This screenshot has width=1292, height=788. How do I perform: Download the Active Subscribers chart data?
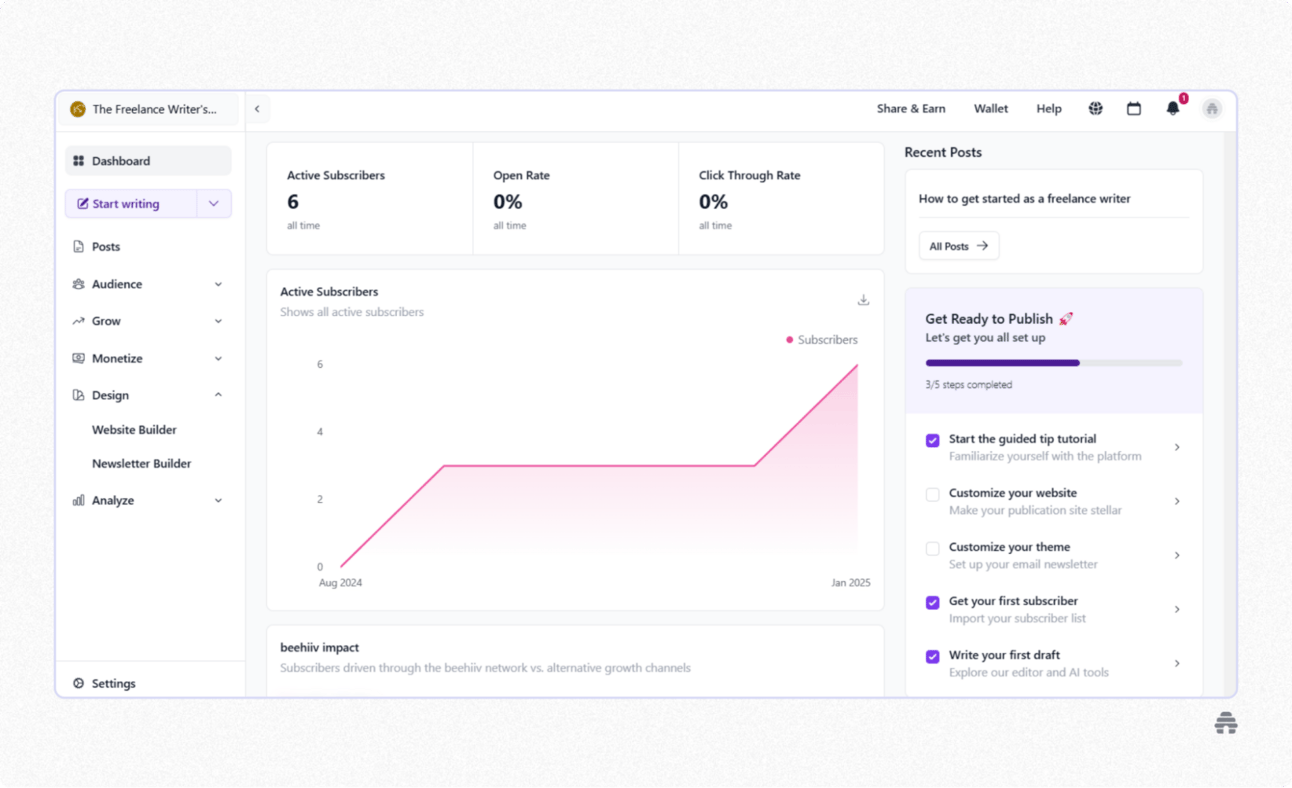tap(863, 299)
